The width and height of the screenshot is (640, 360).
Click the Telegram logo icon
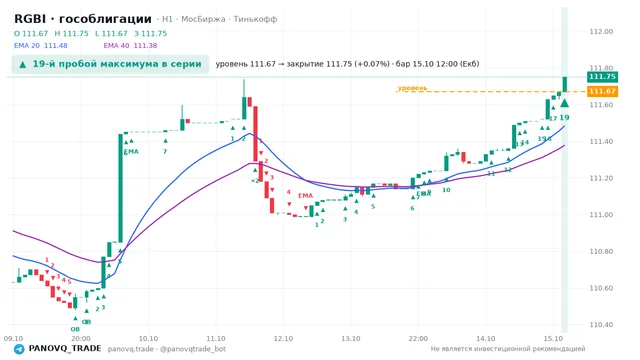[x=19, y=349]
